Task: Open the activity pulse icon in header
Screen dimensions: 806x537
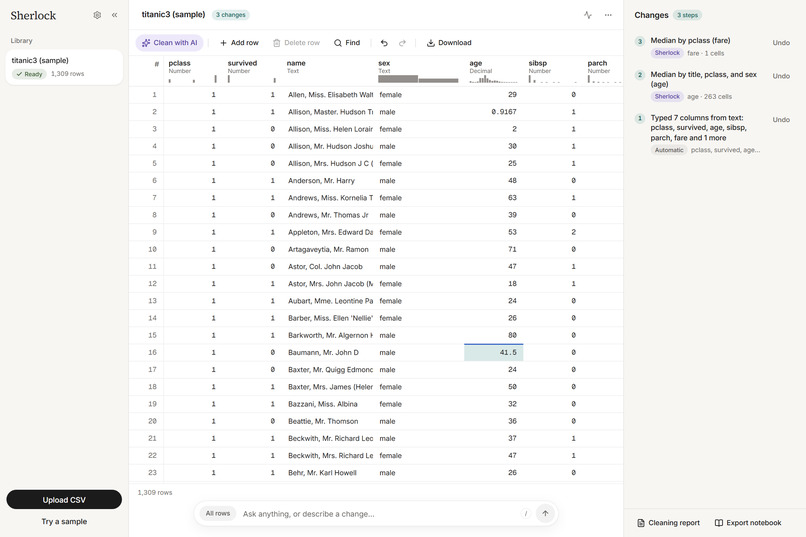Action: pos(588,15)
